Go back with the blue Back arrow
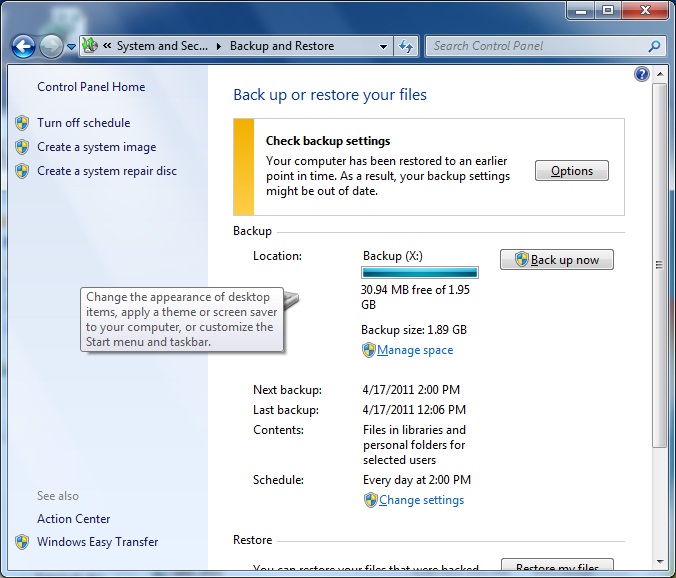 pyautogui.click(x=23, y=46)
